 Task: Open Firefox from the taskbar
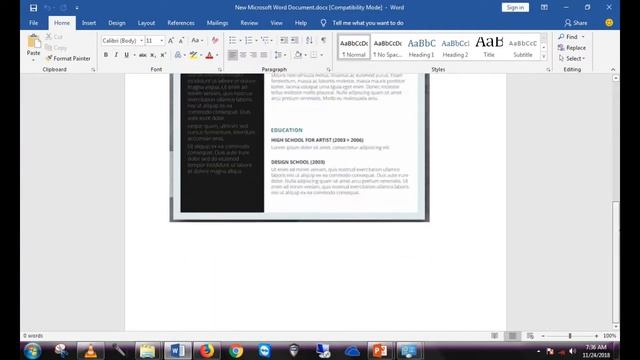(x=207, y=351)
